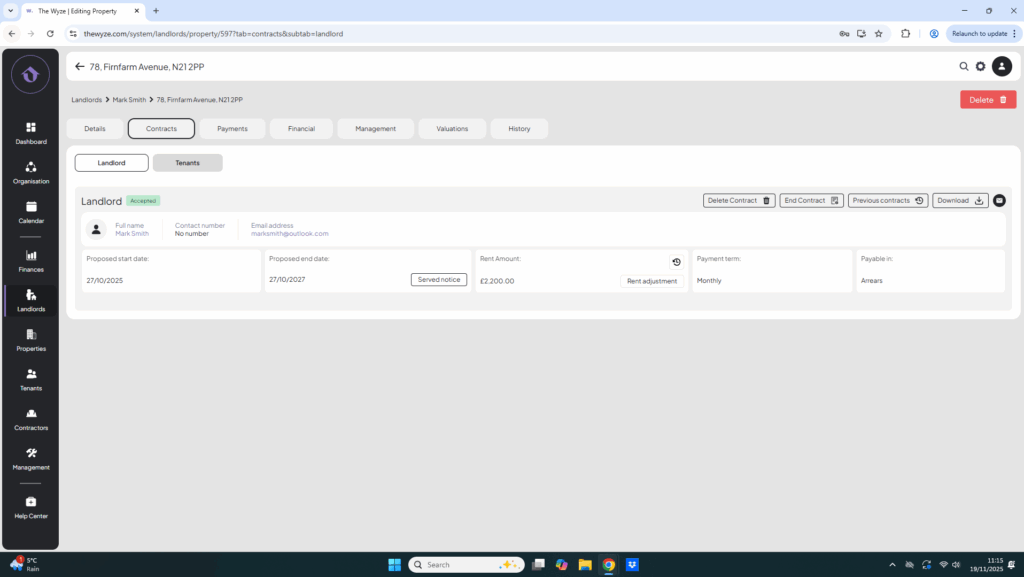Open Dashboard from the sidebar
Image resolution: width=1024 pixels, height=577 pixels.
[x=30, y=132]
